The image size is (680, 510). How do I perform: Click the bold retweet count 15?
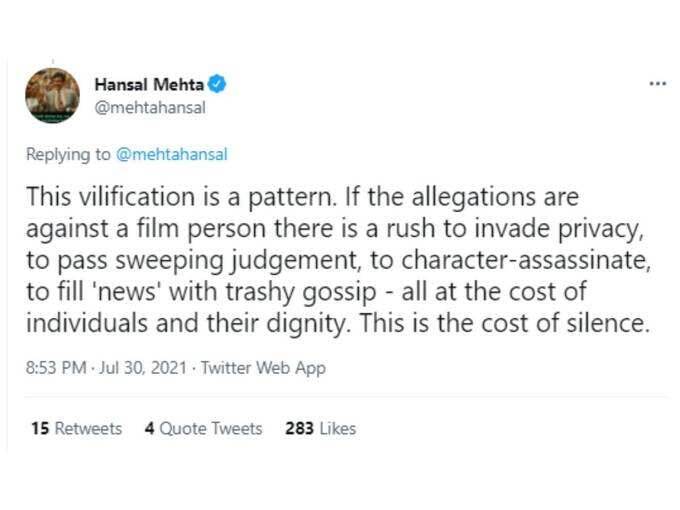(x=40, y=428)
